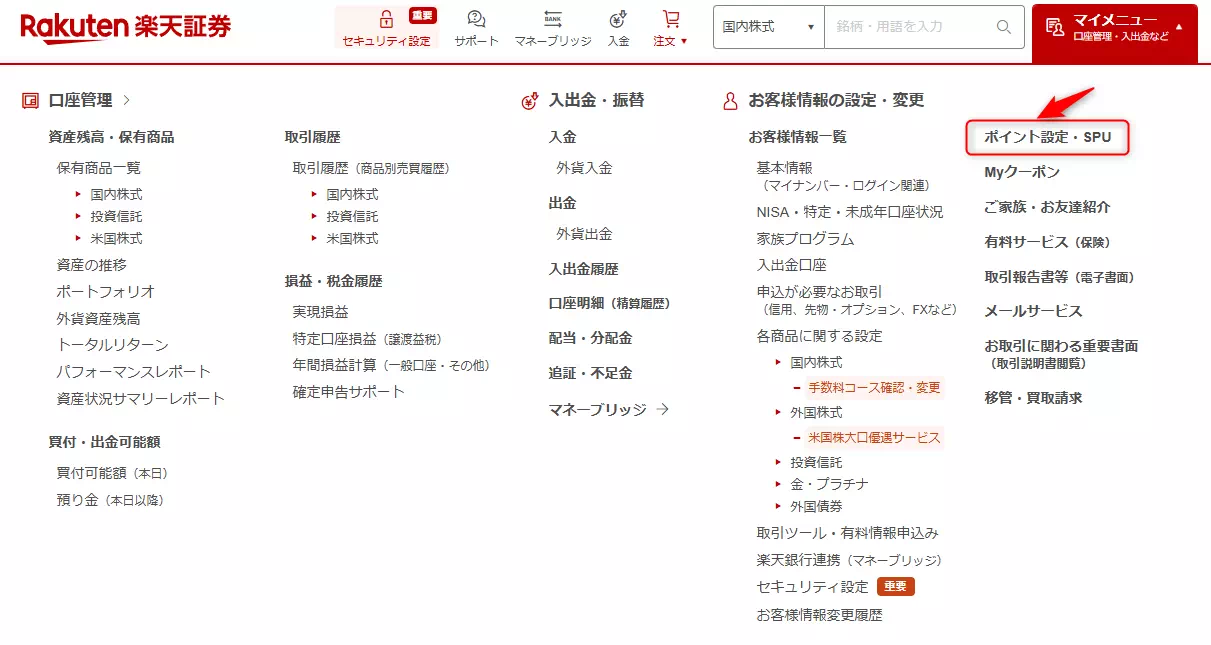Select the サポート speech-bubble icon

pos(475,18)
